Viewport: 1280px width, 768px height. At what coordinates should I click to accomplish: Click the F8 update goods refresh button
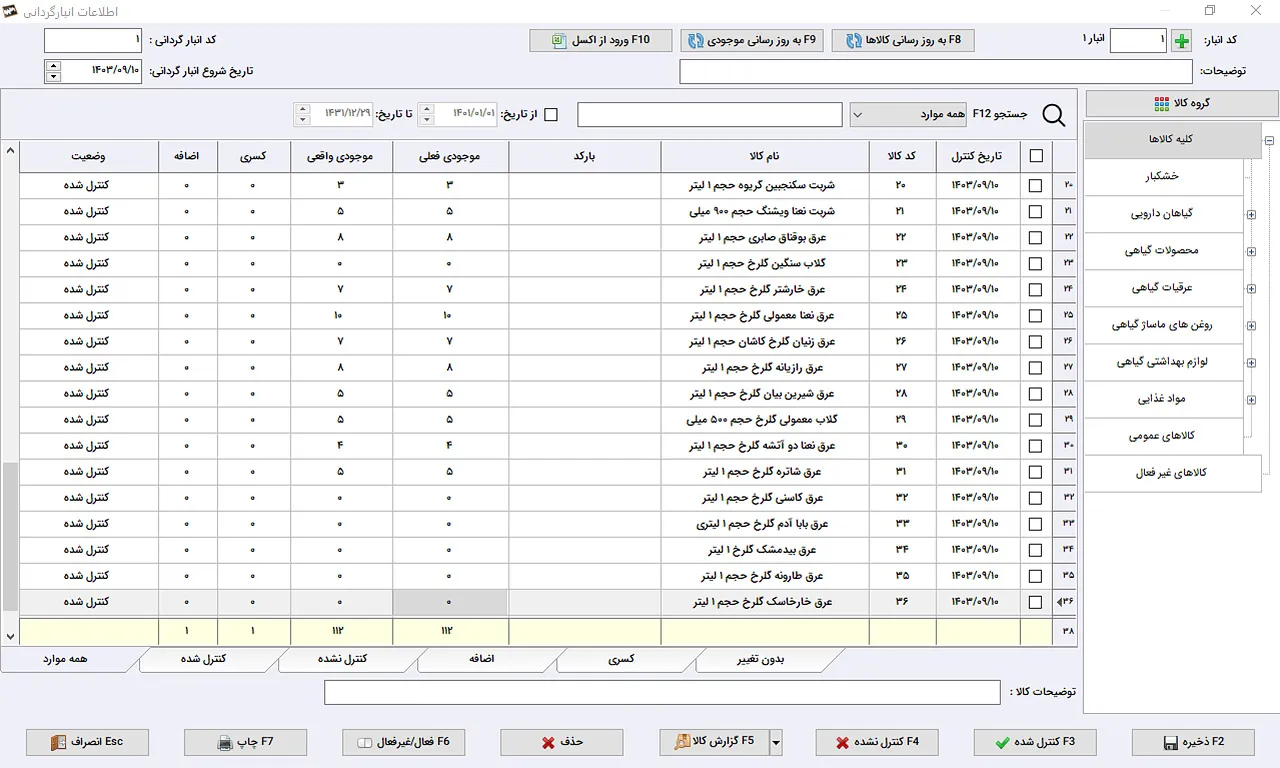(x=903, y=41)
